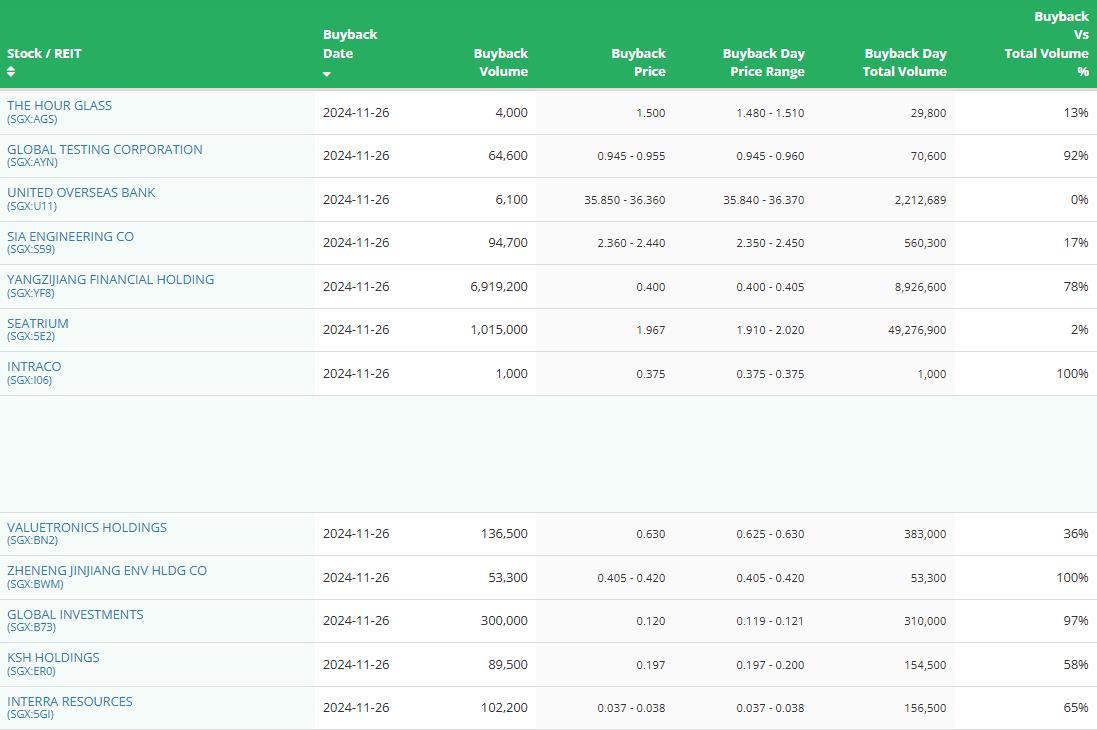Click total volume 2,212,689 cell
The image size is (1097, 730).
[920, 199]
